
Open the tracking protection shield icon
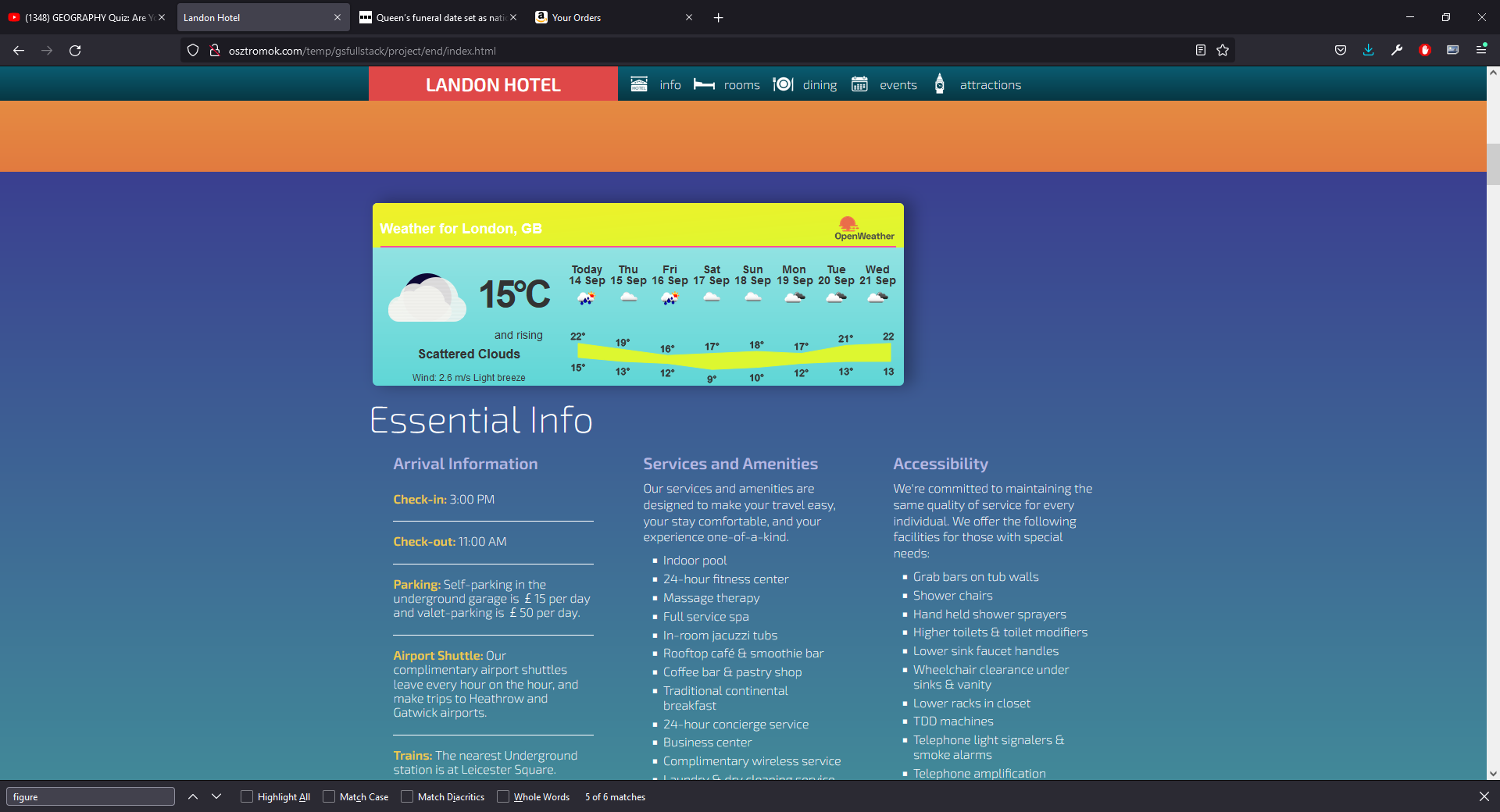[193, 51]
